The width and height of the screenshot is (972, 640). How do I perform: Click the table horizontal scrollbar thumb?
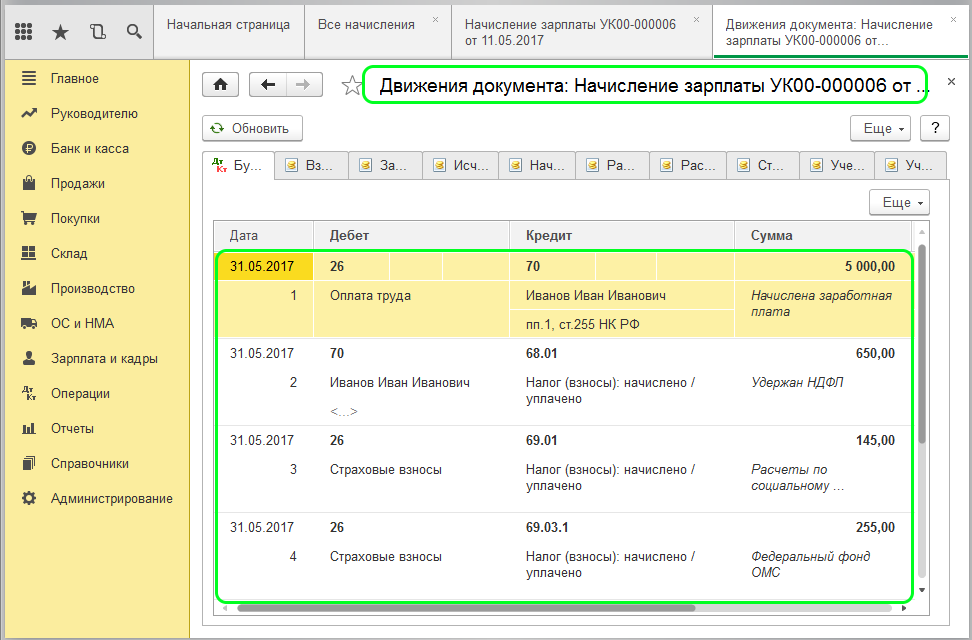(466, 608)
